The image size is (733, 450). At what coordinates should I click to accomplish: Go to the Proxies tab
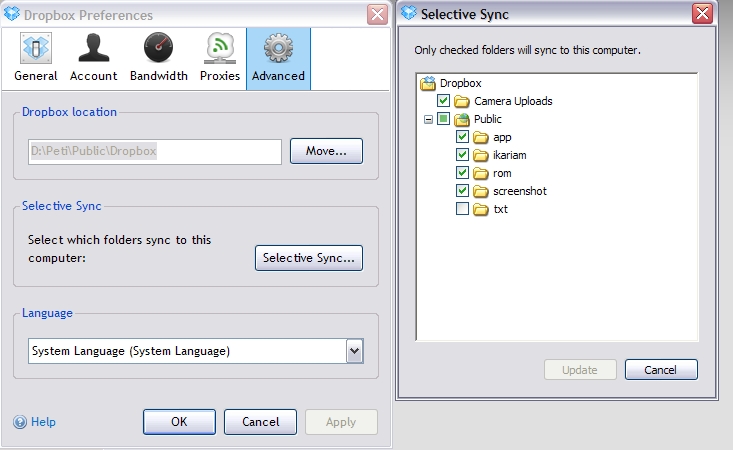coord(220,58)
